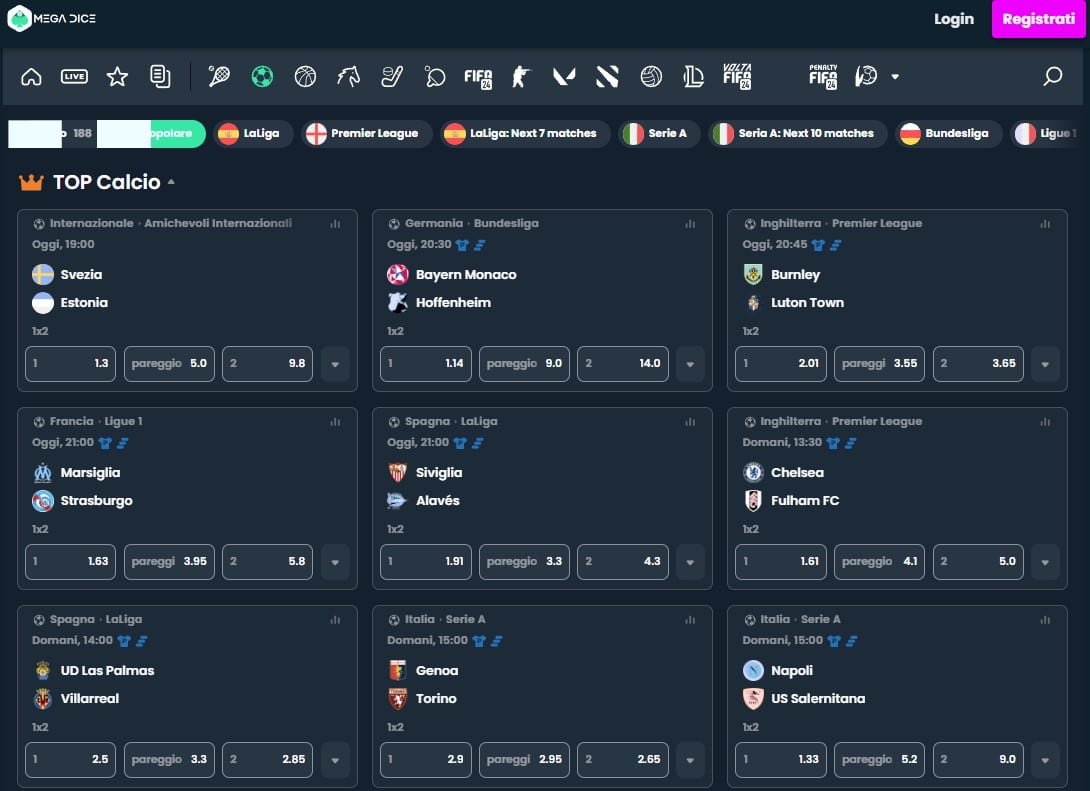Show statistics for Svezia vs Estonia
The height and width of the screenshot is (791, 1090).
[335, 224]
